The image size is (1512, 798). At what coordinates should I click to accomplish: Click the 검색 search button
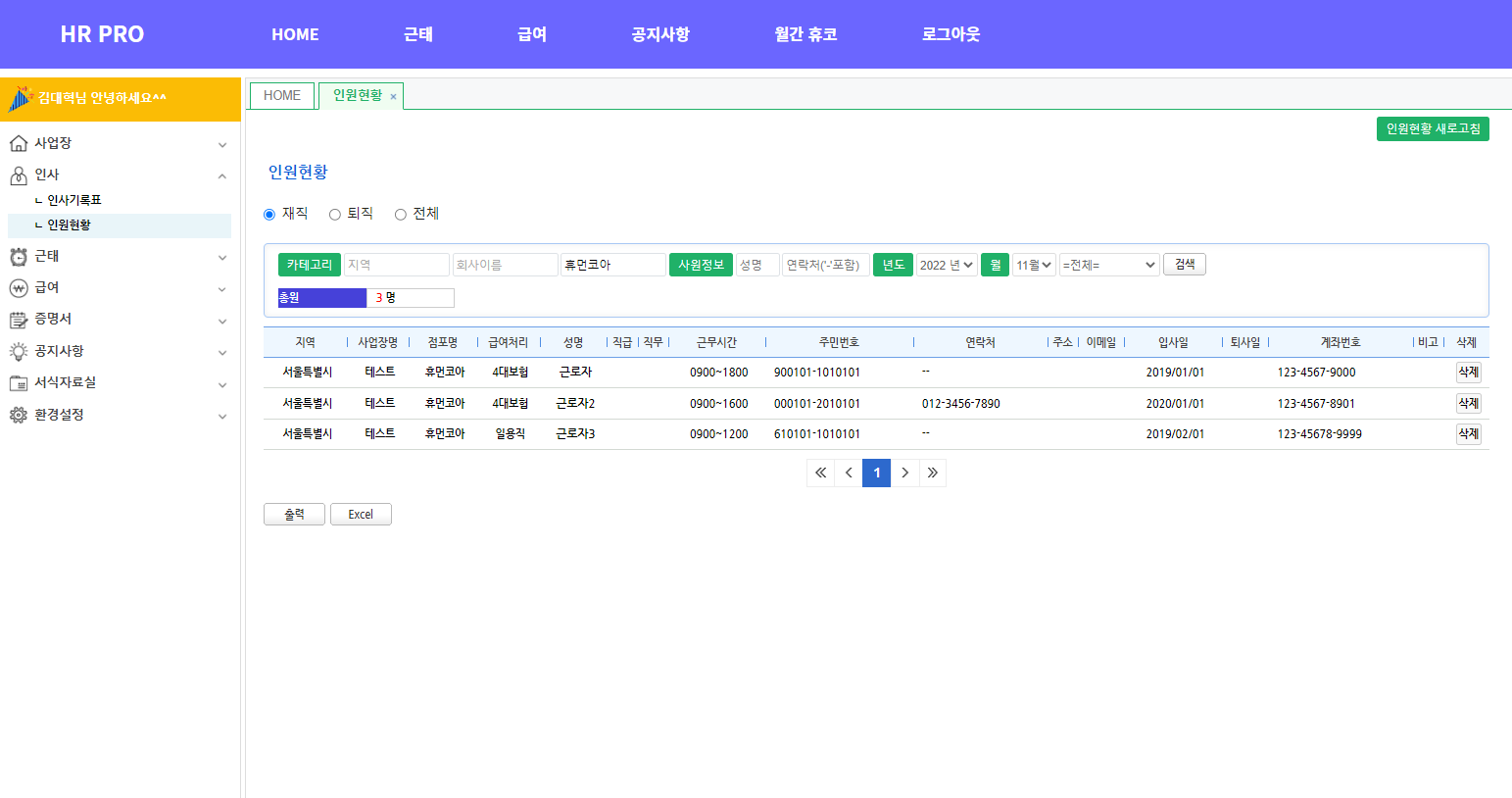click(1185, 265)
